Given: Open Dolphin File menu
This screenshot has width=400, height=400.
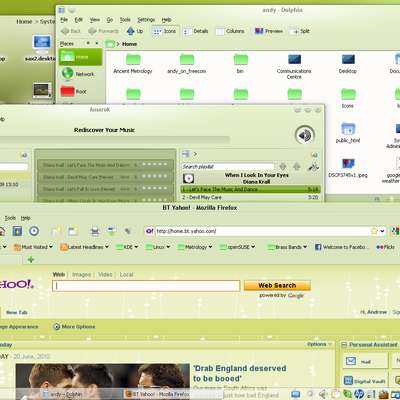Looking at the screenshot, I should [64, 20].
